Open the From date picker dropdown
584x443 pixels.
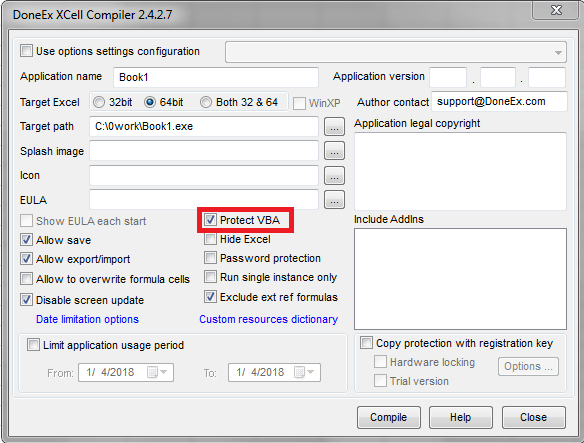(164, 372)
